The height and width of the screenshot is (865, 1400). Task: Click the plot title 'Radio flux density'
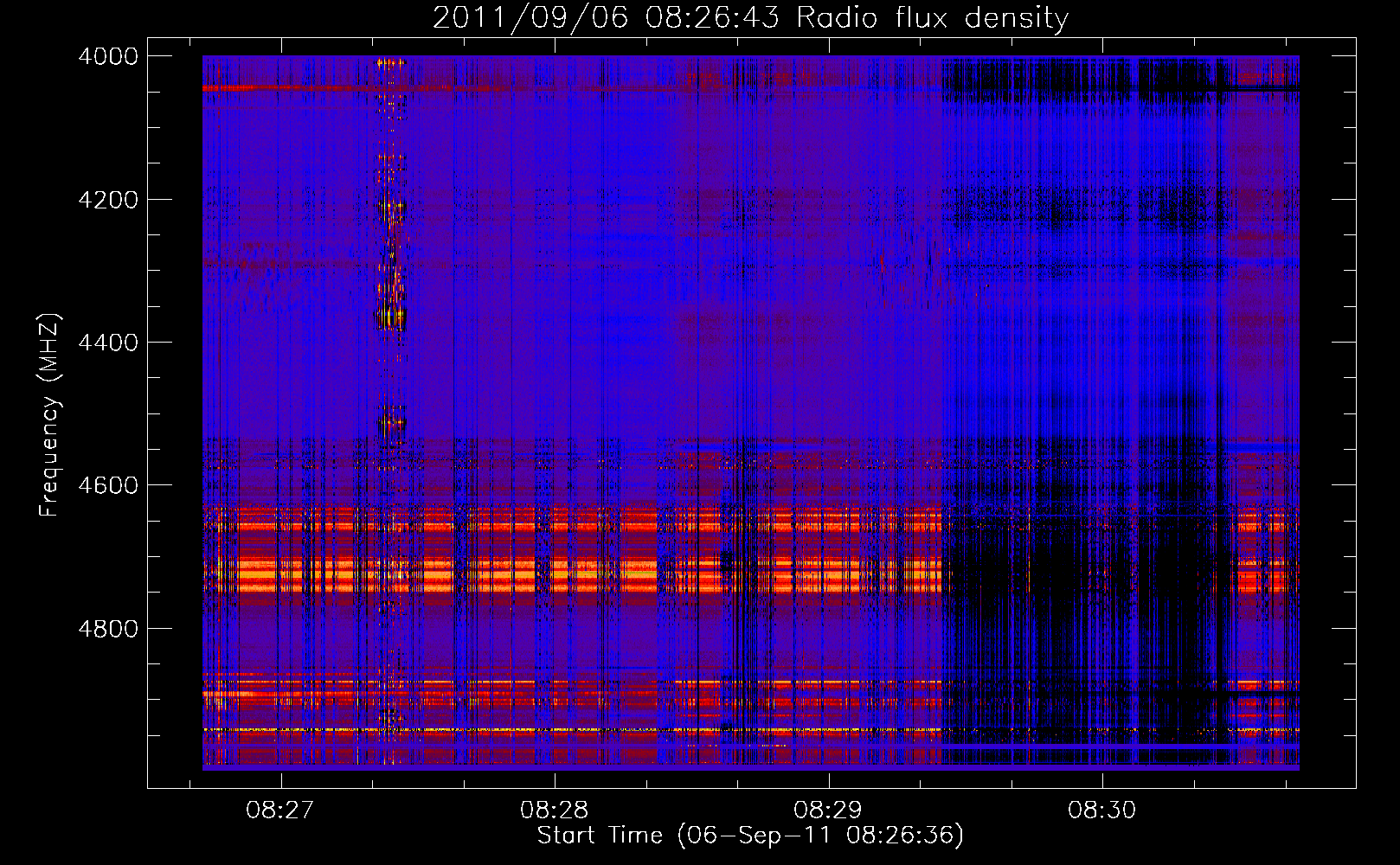coord(933,18)
